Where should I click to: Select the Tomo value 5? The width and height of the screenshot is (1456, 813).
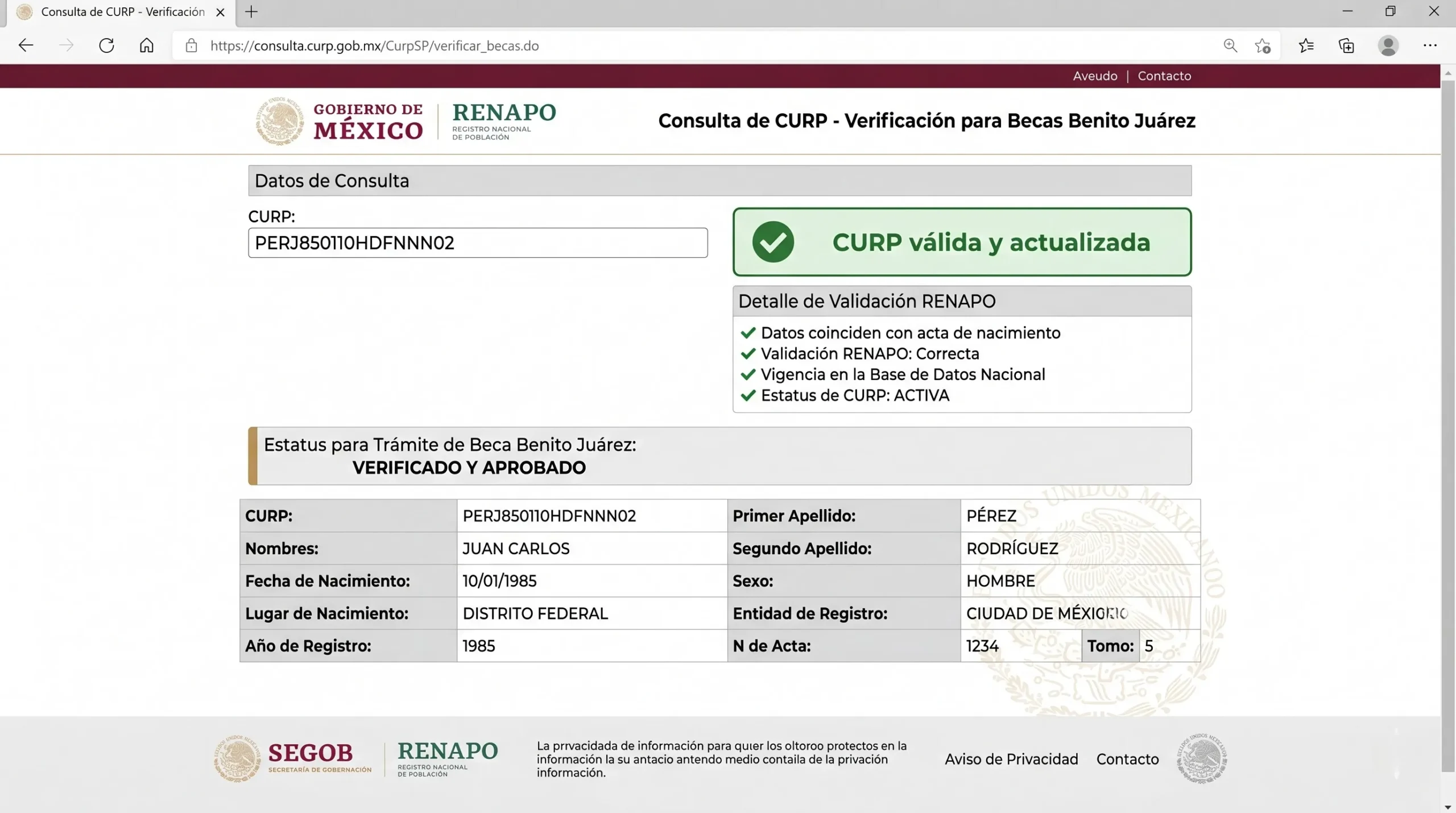1148,646
